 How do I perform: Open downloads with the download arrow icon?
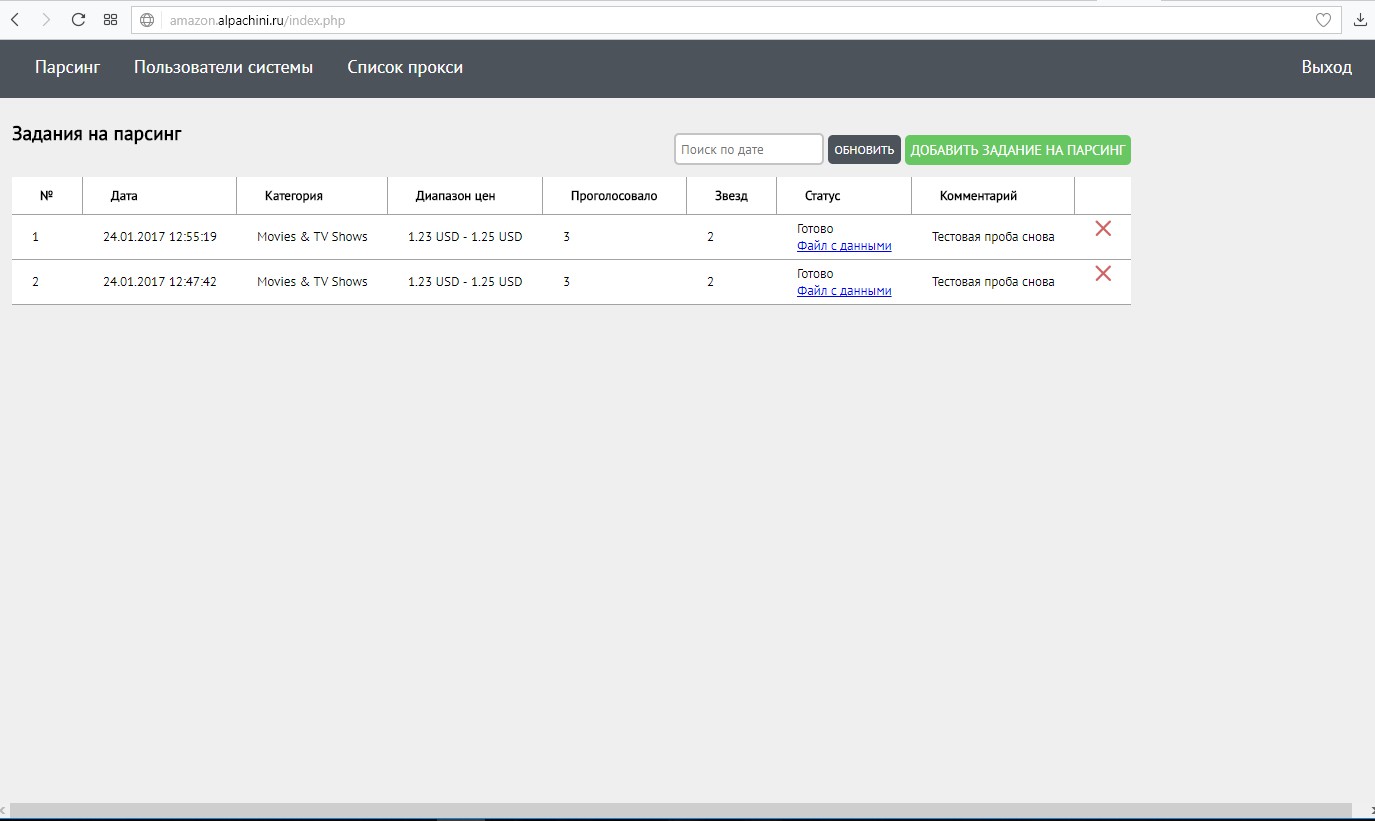tap(1360, 19)
